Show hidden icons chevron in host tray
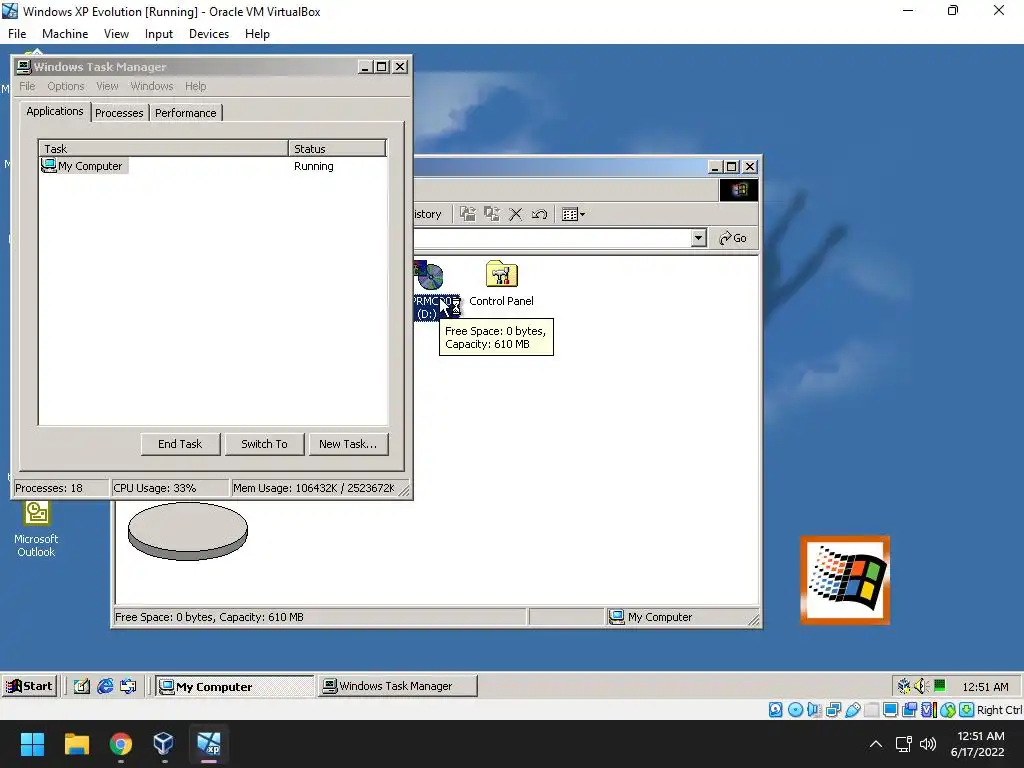The width and height of the screenshot is (1024, 768). 876,744
